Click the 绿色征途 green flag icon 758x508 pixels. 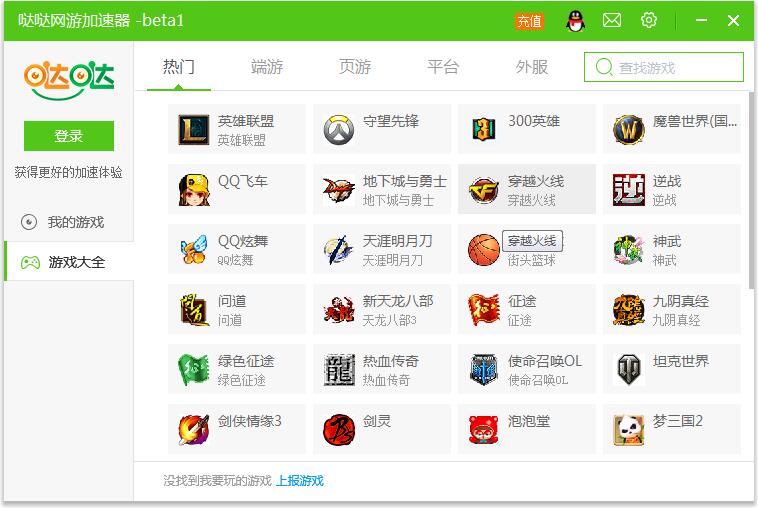tap(194, 369)
